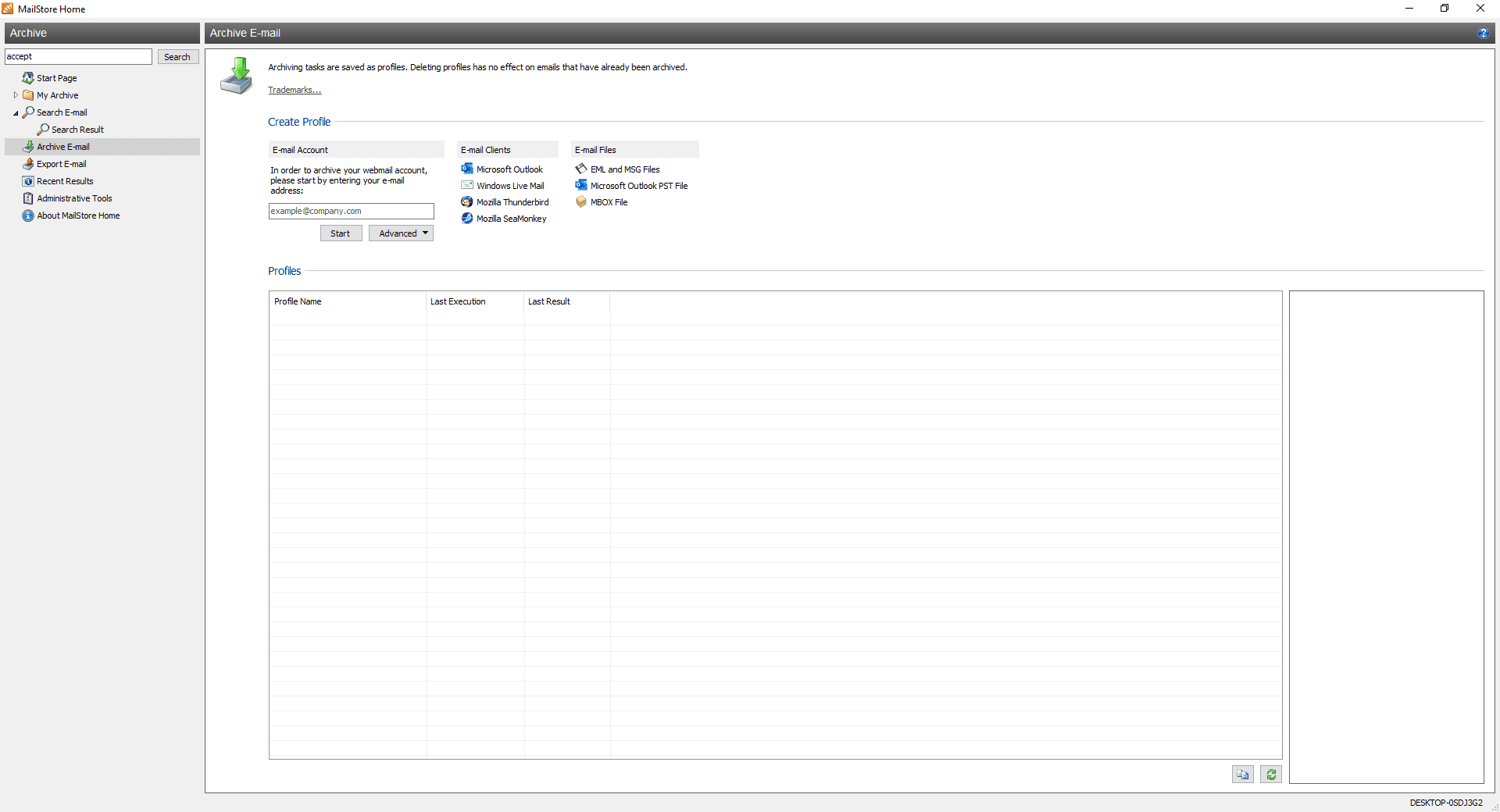Image resolution: width=1500 pixels, height=812 pixels.
Task: Click the copy profile icon button
Action: [x=1242, y=775]
